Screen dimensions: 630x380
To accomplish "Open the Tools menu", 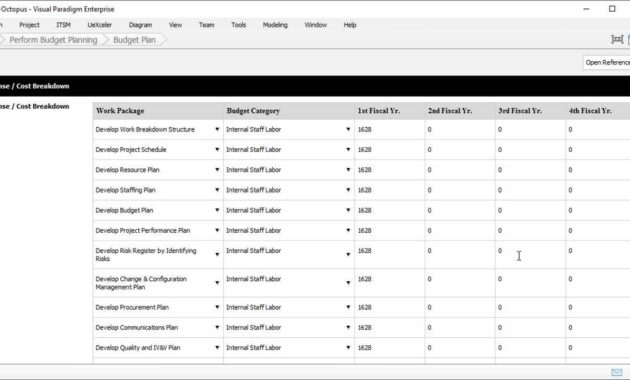I will [238, 25].
